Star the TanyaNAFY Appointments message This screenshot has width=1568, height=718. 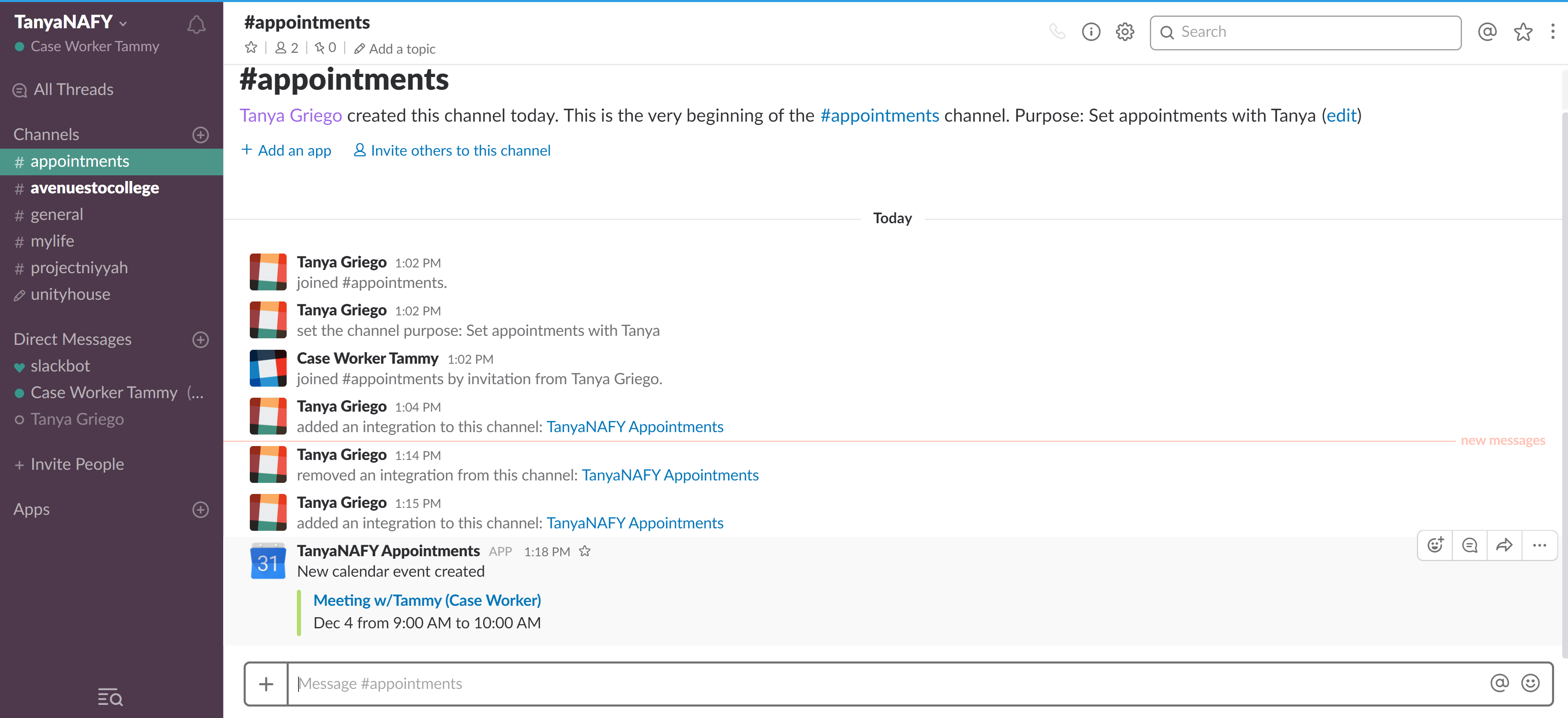point(585,551)
